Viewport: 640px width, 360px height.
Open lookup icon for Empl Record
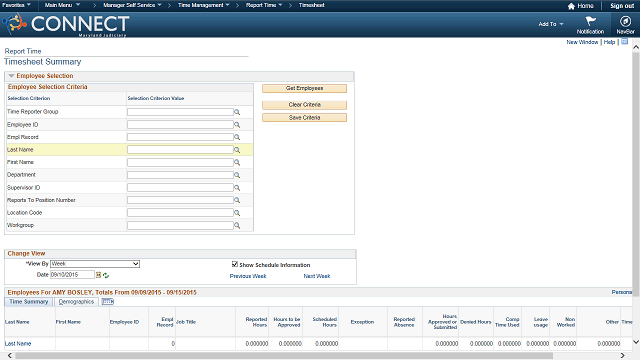click(237, 138)
